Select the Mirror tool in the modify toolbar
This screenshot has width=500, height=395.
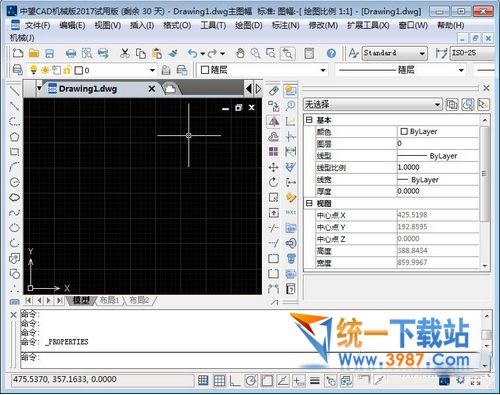[274, 121]
